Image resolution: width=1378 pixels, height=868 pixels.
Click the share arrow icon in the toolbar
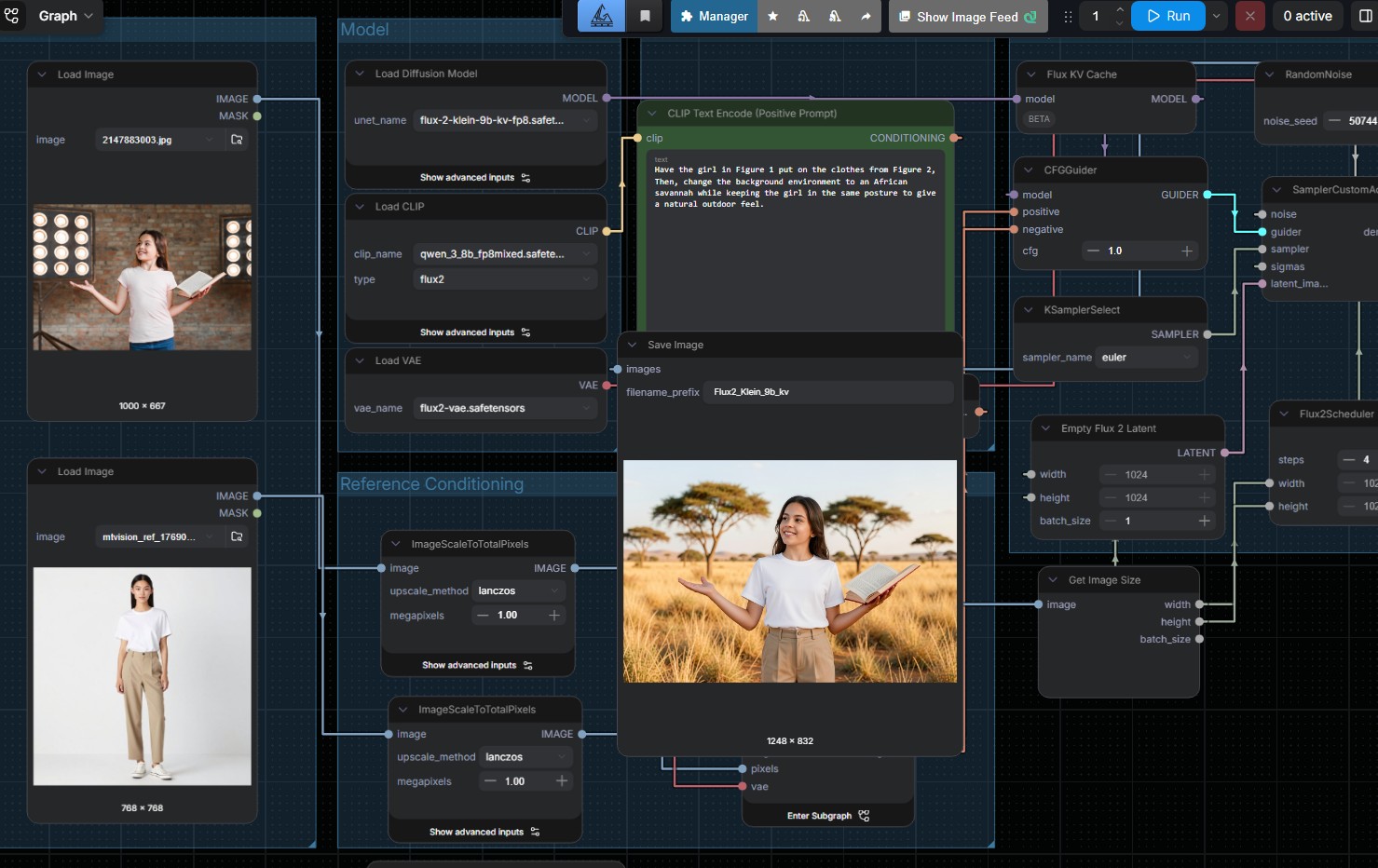(866, 16)
